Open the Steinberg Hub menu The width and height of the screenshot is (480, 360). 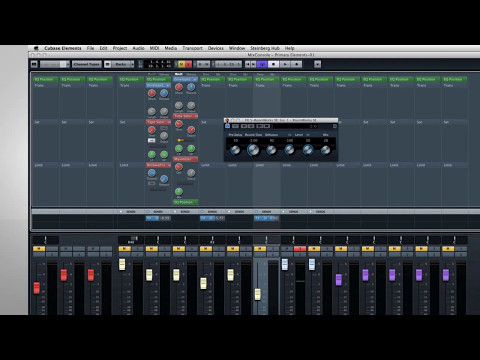(265, 48)
